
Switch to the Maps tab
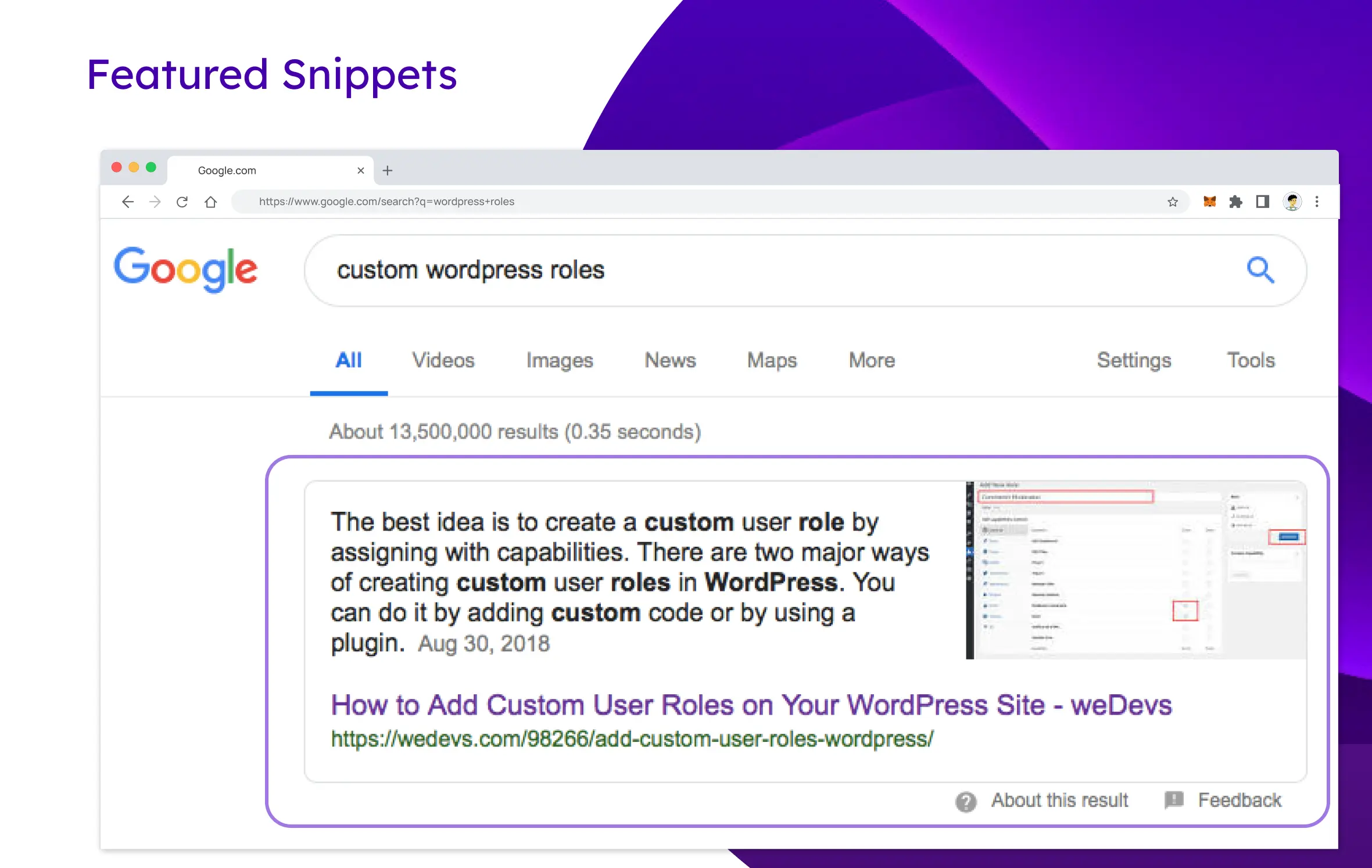[772, 361]
